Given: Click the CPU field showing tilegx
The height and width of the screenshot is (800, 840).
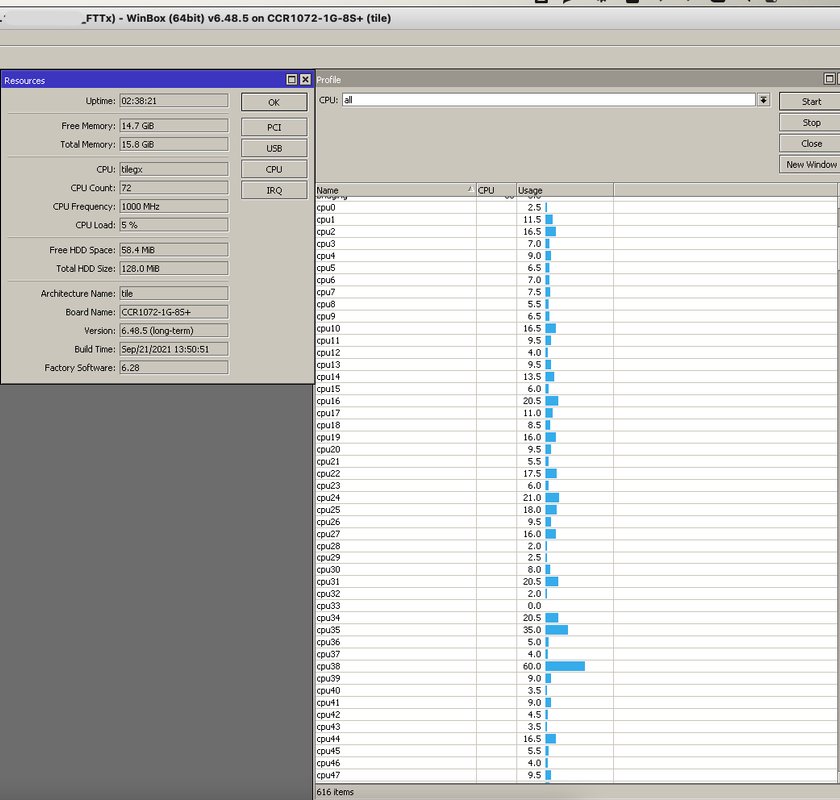Looking at the screenshot, I should pos(174,169).
